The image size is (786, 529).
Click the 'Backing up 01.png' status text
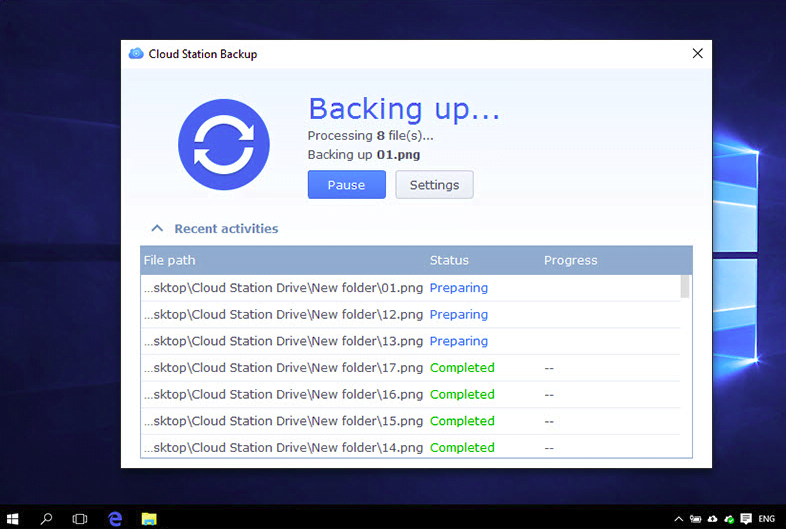coord(363,154)
